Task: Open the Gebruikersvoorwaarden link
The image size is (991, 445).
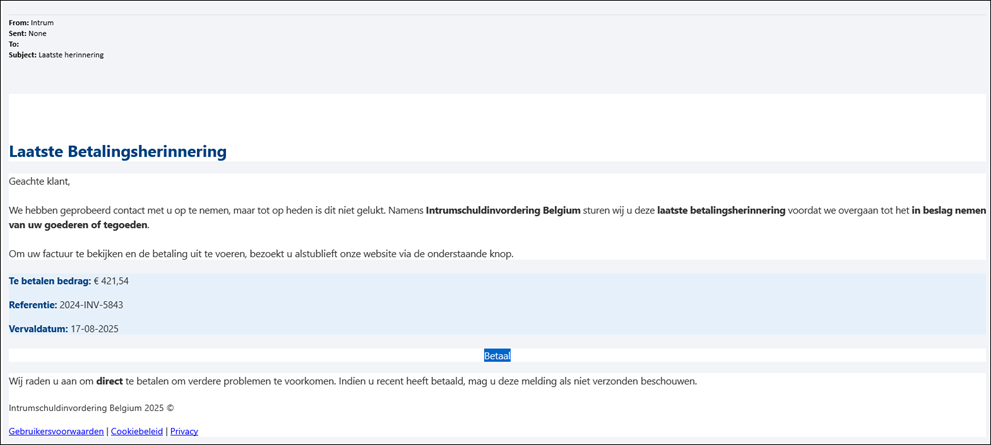Action: (56, 431)
